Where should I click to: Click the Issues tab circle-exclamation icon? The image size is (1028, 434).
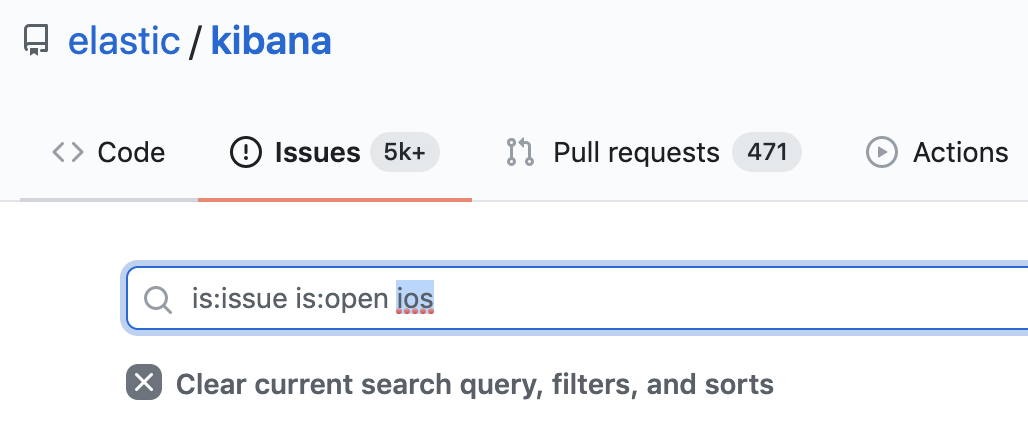click(x=244, y=153)
